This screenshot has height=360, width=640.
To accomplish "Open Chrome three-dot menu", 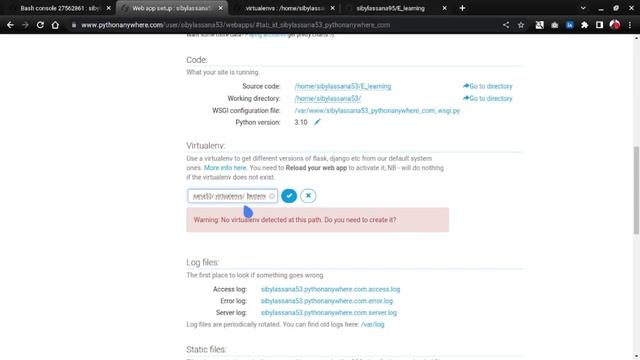I will coord(630,25).
